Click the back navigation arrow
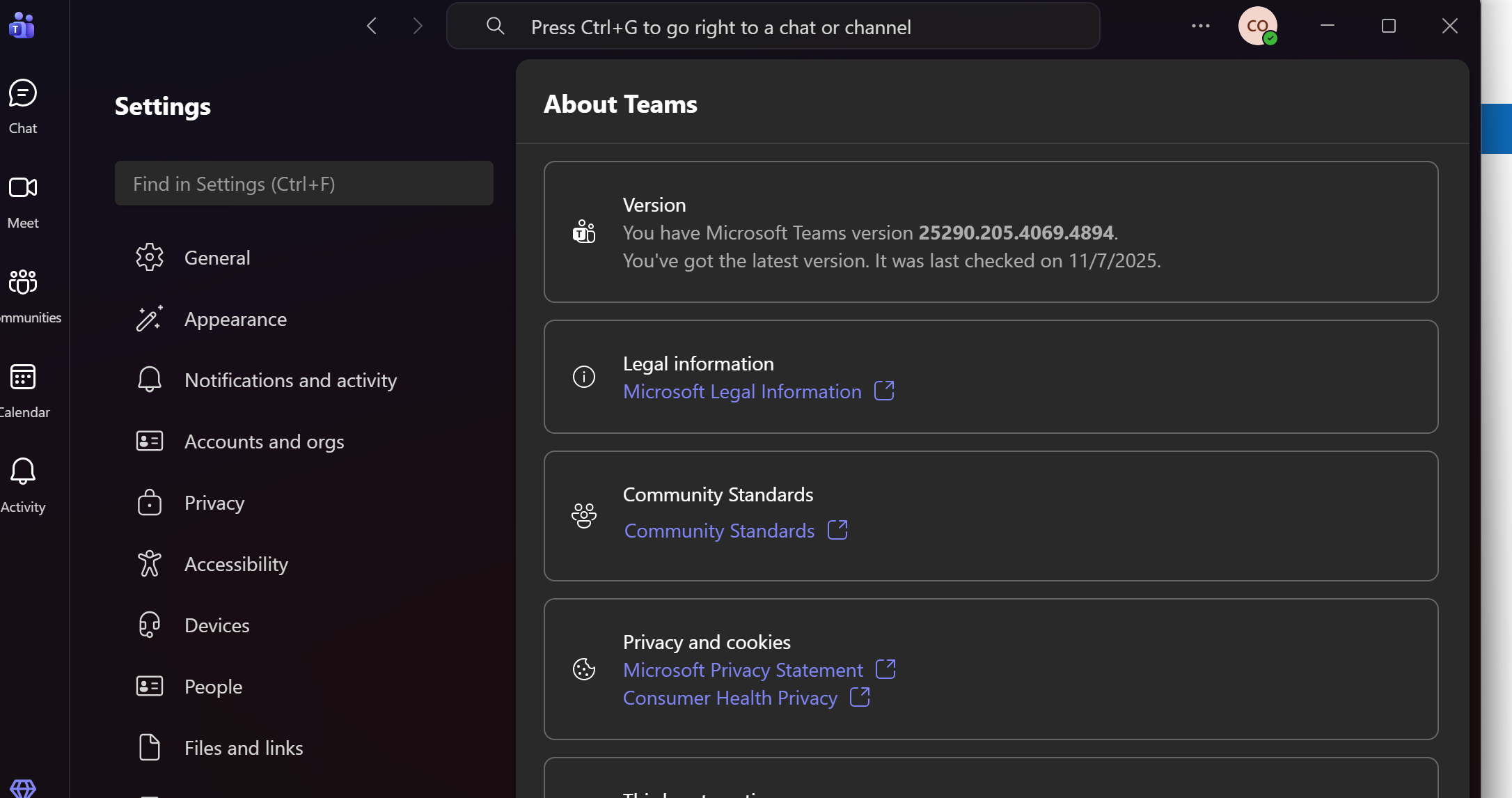This screenshot has height=798, width=1512. tap(372, 26)
